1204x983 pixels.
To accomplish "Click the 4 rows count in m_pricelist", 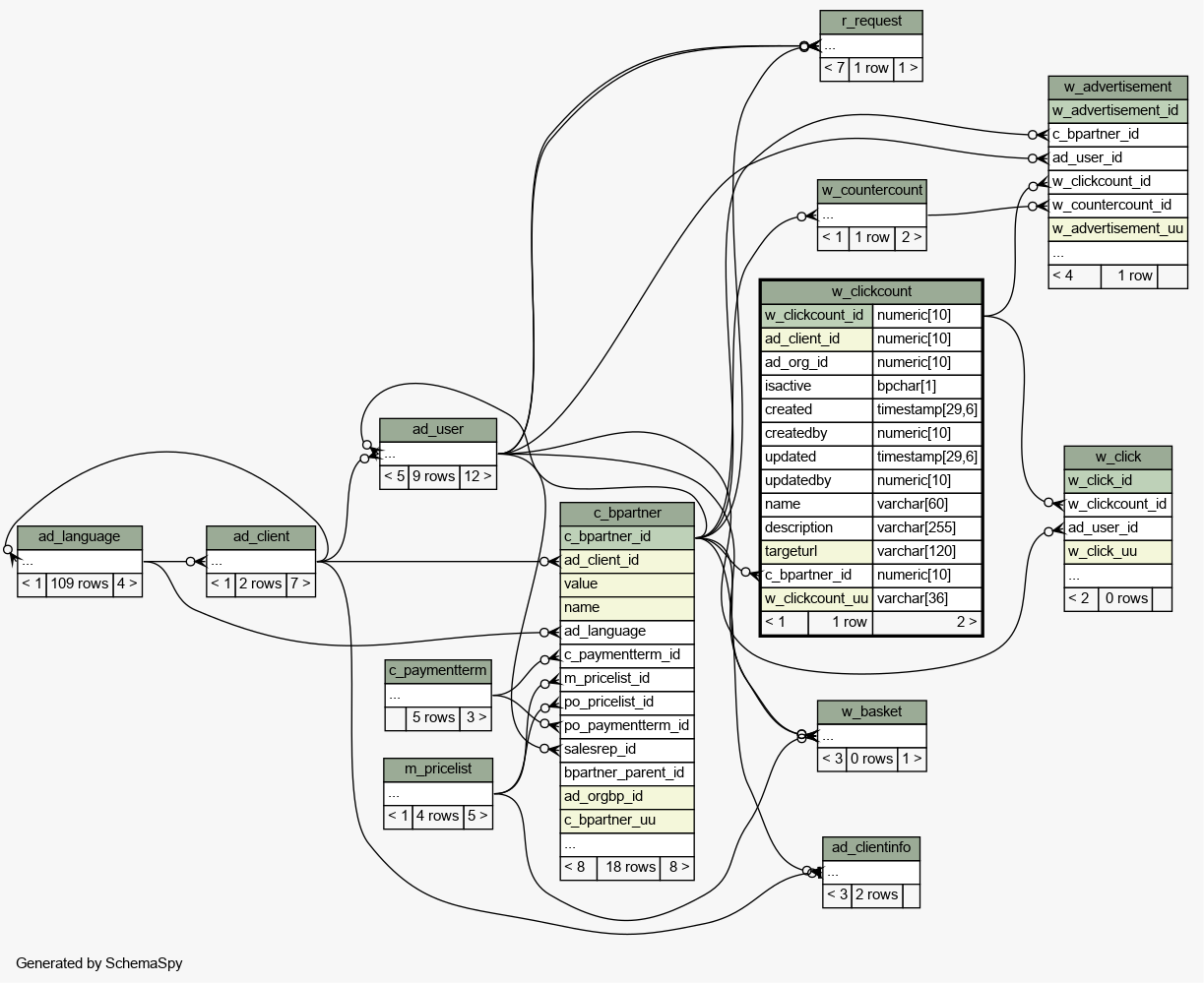I will pos(437,816).
